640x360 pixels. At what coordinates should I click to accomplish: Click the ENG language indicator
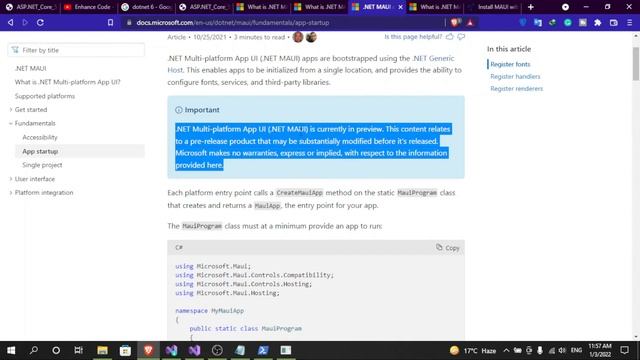pos(576,350)
